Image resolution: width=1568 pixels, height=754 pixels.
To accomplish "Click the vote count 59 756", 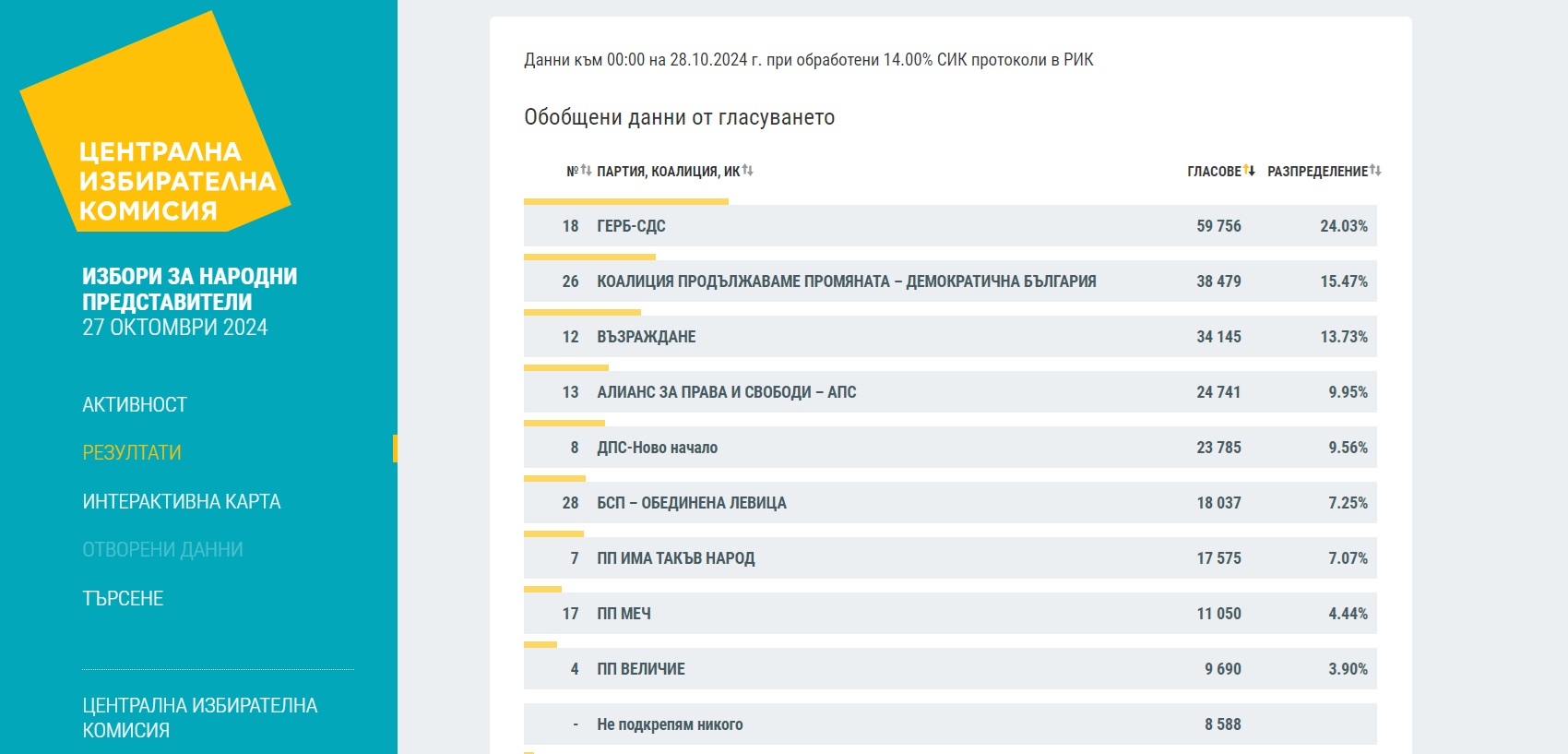I will [1218, 226].
